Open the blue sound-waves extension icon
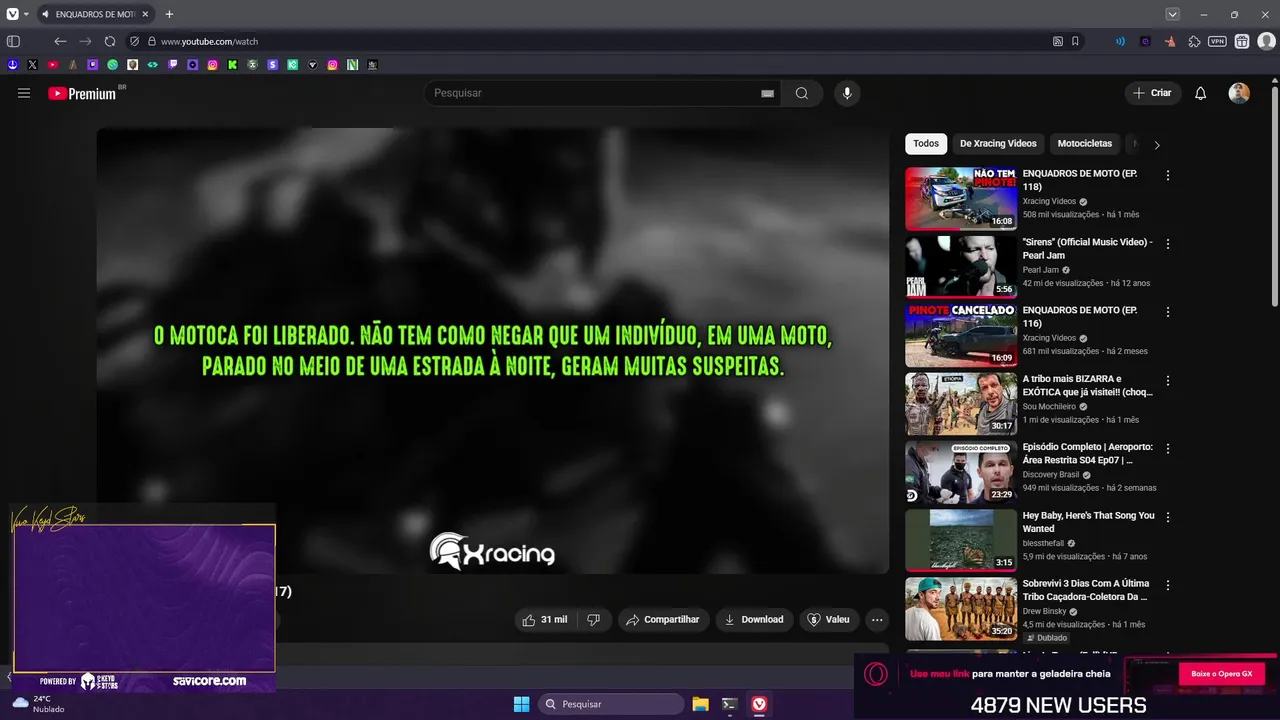Screen dimensions: 1280x720 (x=1120, y=42)
